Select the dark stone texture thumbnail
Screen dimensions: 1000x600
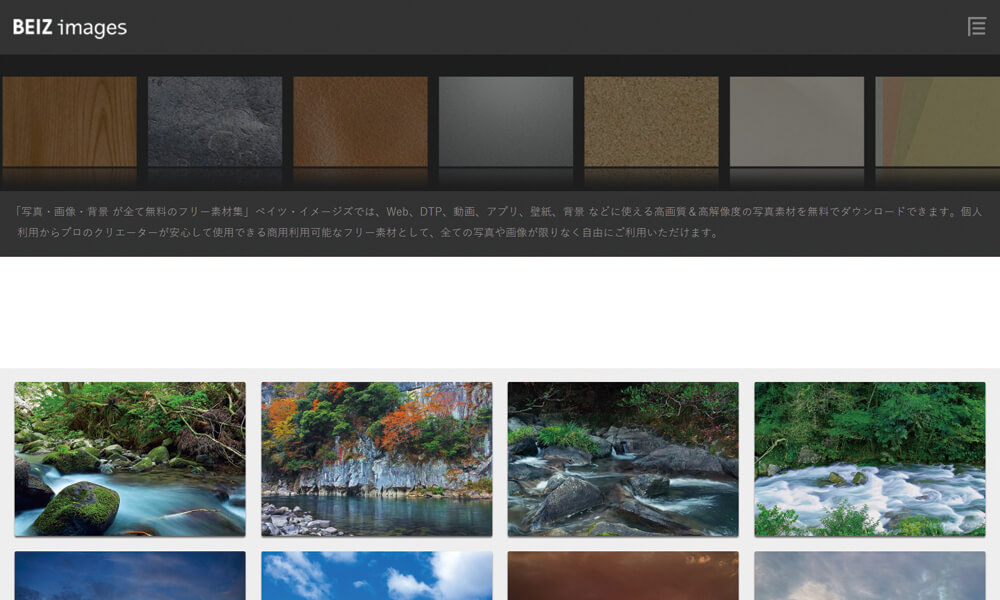point(215,122)
